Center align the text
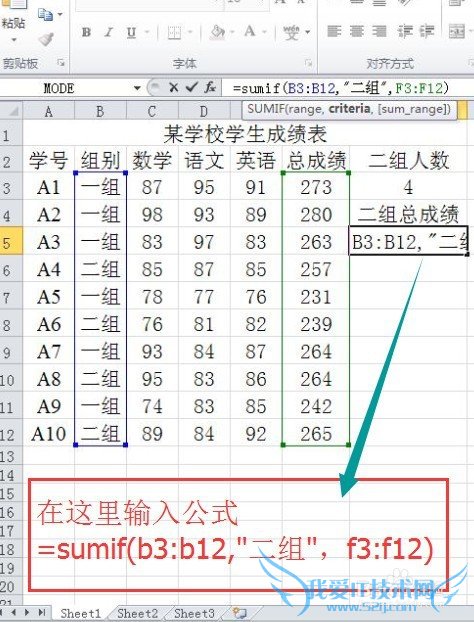 357,31
